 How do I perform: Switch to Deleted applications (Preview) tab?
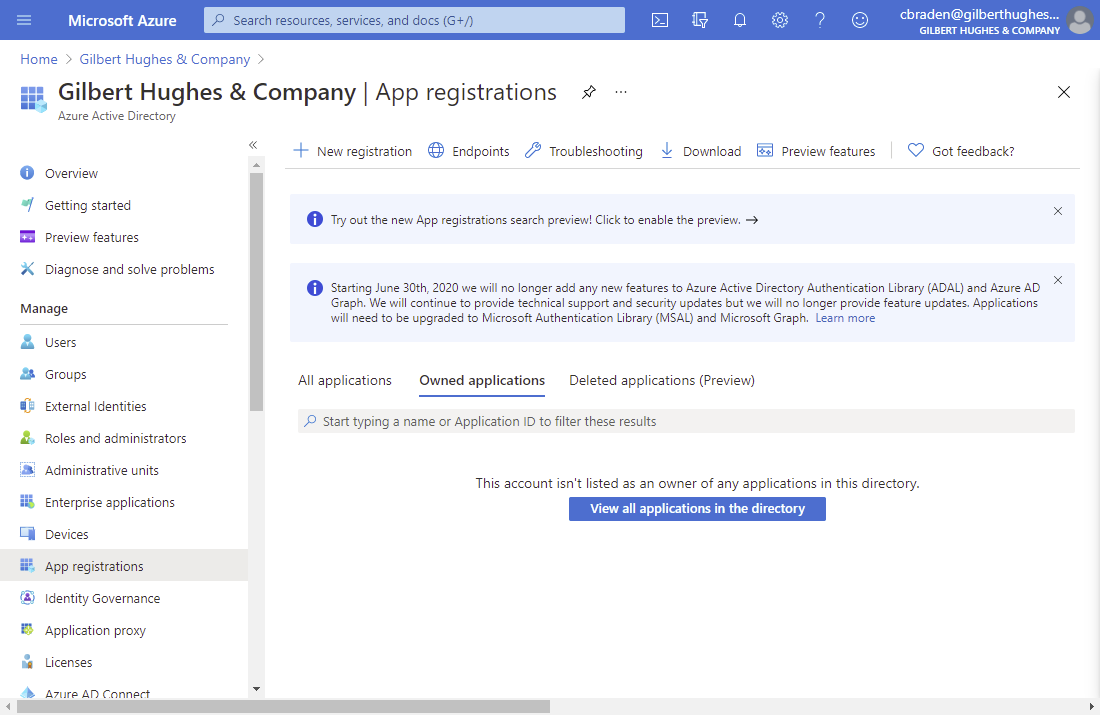[662, 380]
